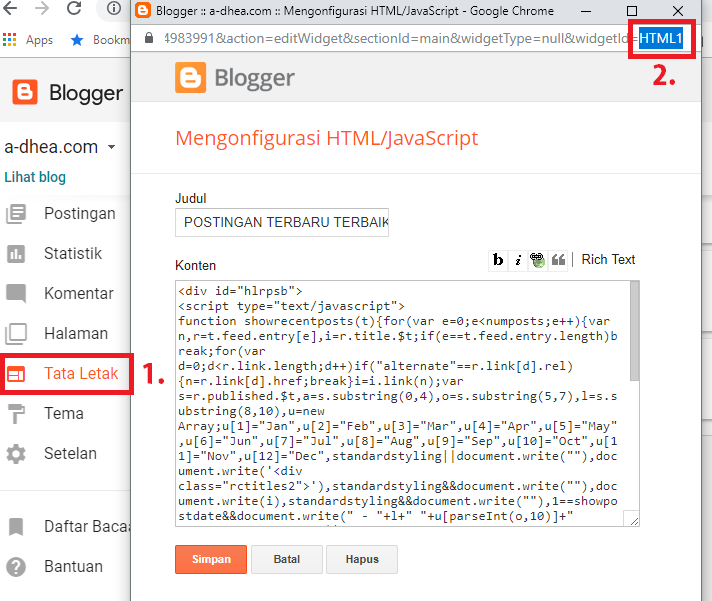Click the Statistik chart icon
Image resolution: width=712 pixels, height=601 pixels.
click(16, 254)
